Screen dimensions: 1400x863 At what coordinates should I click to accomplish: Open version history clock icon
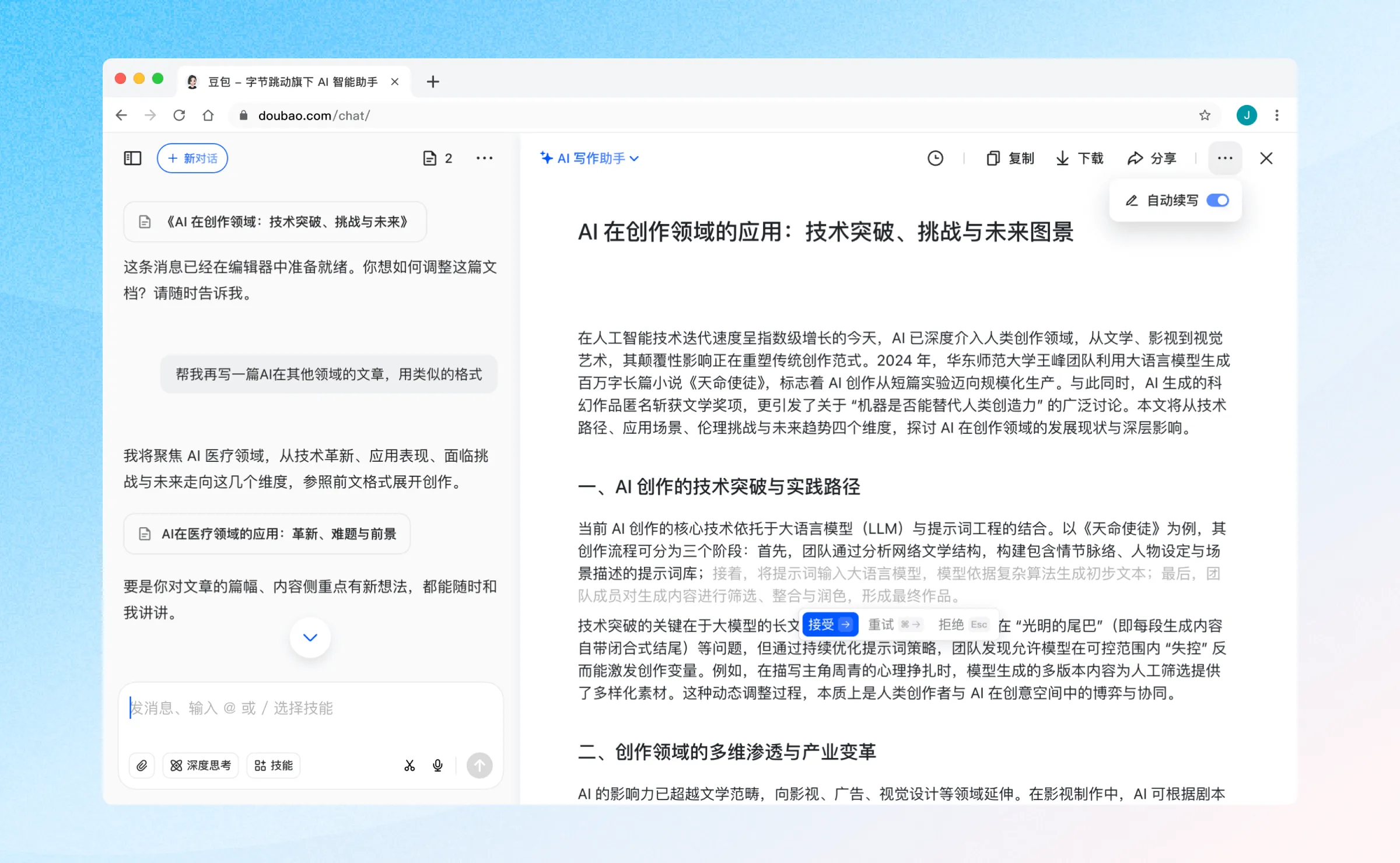935,158
